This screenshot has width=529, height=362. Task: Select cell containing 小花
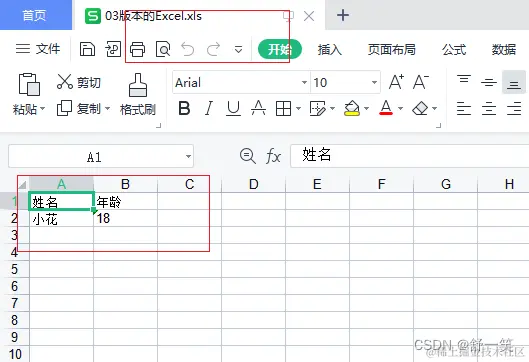(x=61, y=219)
